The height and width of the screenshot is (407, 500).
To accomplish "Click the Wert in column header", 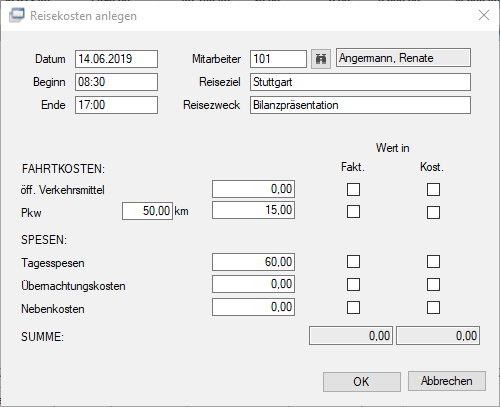I will pyautogui.click(x=393, y=148).
